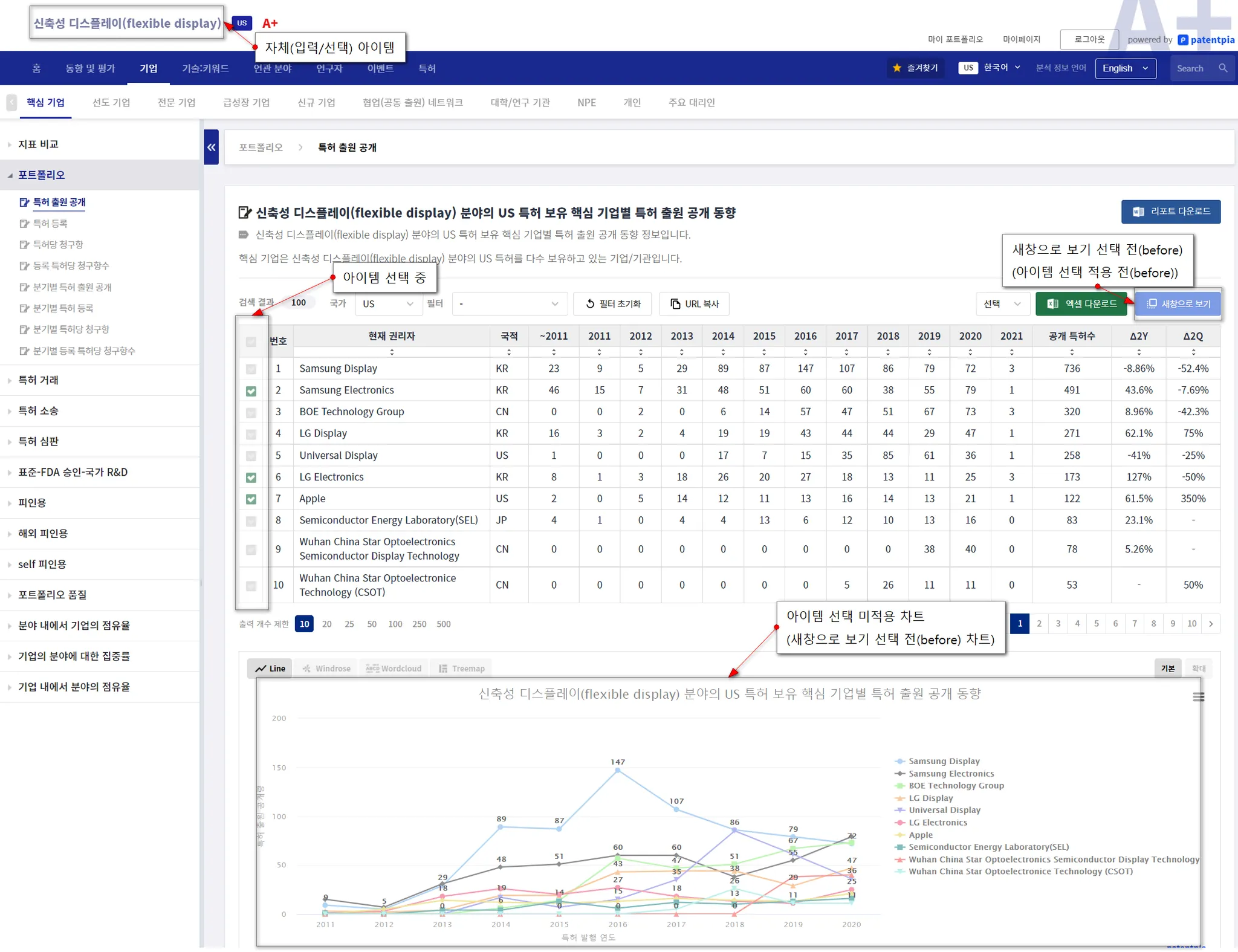Image resolution: width=1238 pixels, height=952 pixels.
Task: Click the filter reset icon button
Action: point(612,304)
